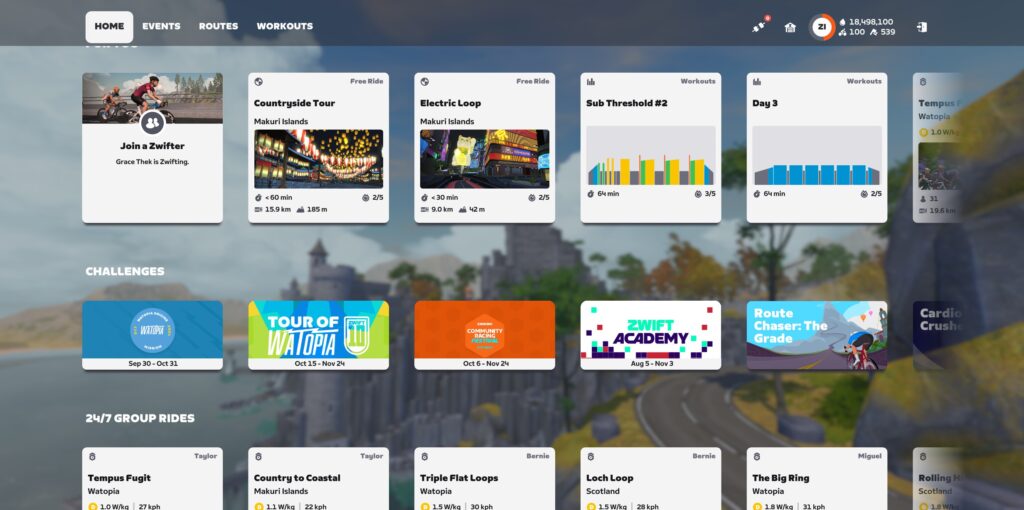Screen dimensions: 1024x510
Task: Click the Sub Threshold #2 interval chart
Action: 650,155
